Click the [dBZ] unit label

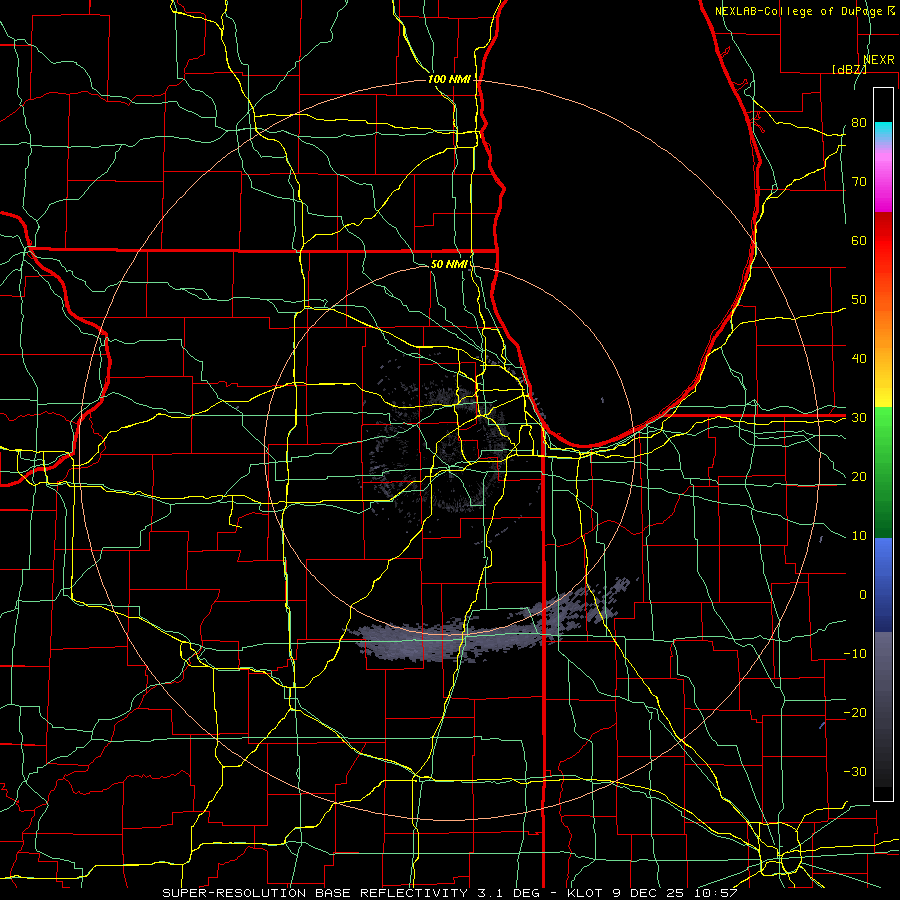tap(849, 69)
